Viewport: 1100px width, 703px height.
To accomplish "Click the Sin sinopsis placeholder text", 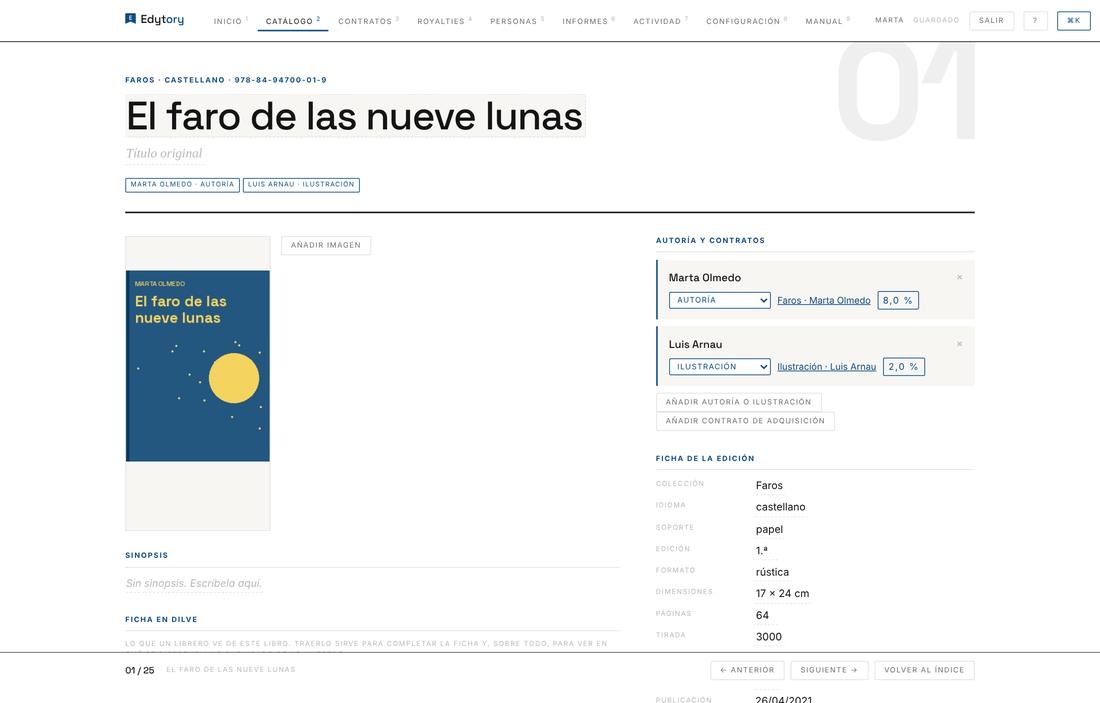I will [194, 583].
